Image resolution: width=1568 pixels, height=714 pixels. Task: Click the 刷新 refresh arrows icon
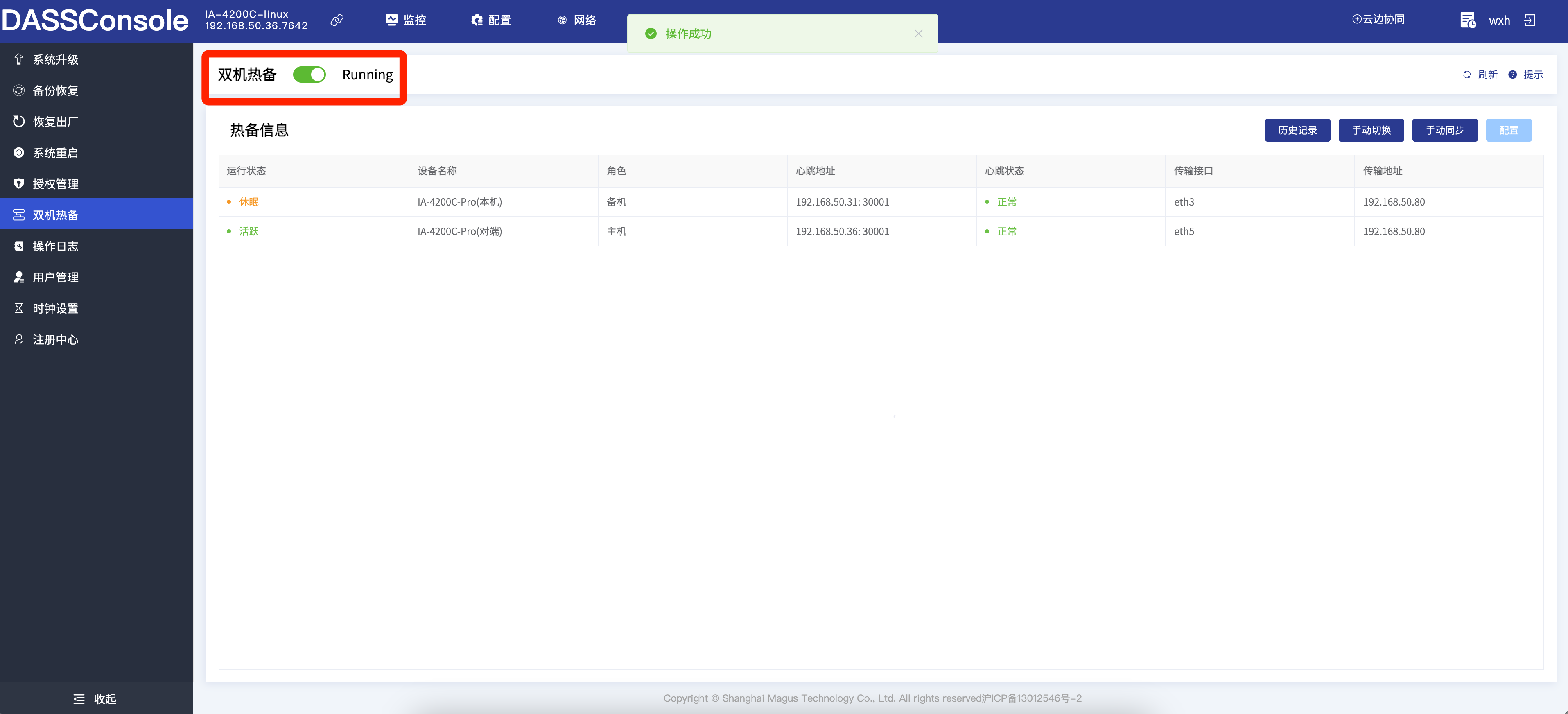(1467, 74)
